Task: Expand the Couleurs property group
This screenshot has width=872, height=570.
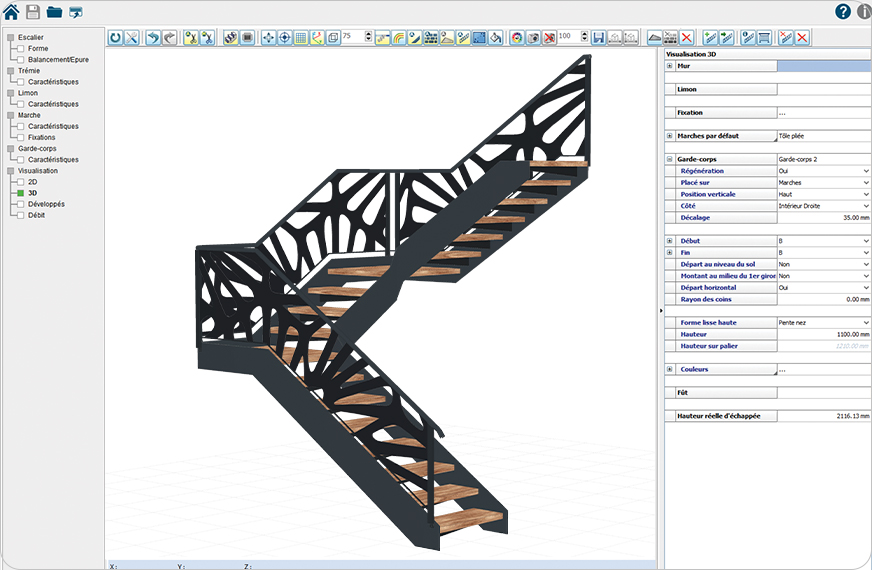Action: (x=670, y=369)
